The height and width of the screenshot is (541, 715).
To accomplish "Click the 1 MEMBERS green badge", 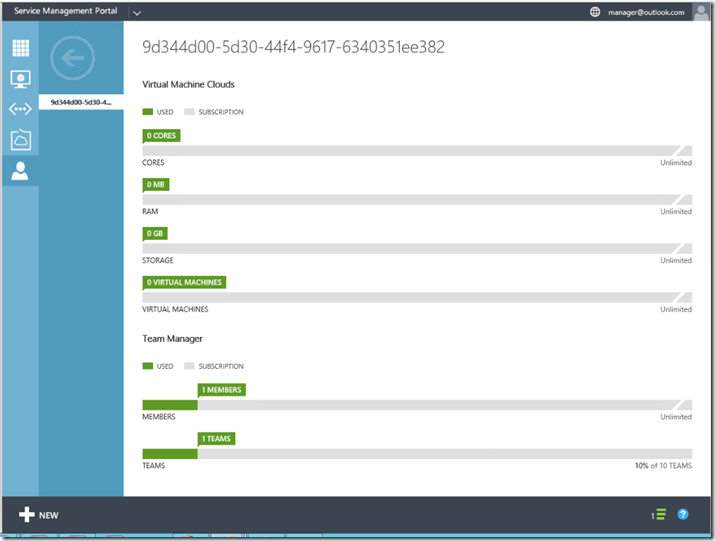I will pos(221,390).
